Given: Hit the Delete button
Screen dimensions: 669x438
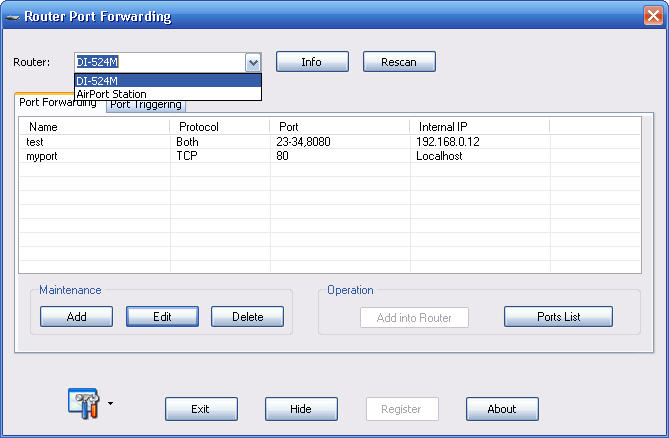Looking at the screenshot, I should tap(247, 317).
